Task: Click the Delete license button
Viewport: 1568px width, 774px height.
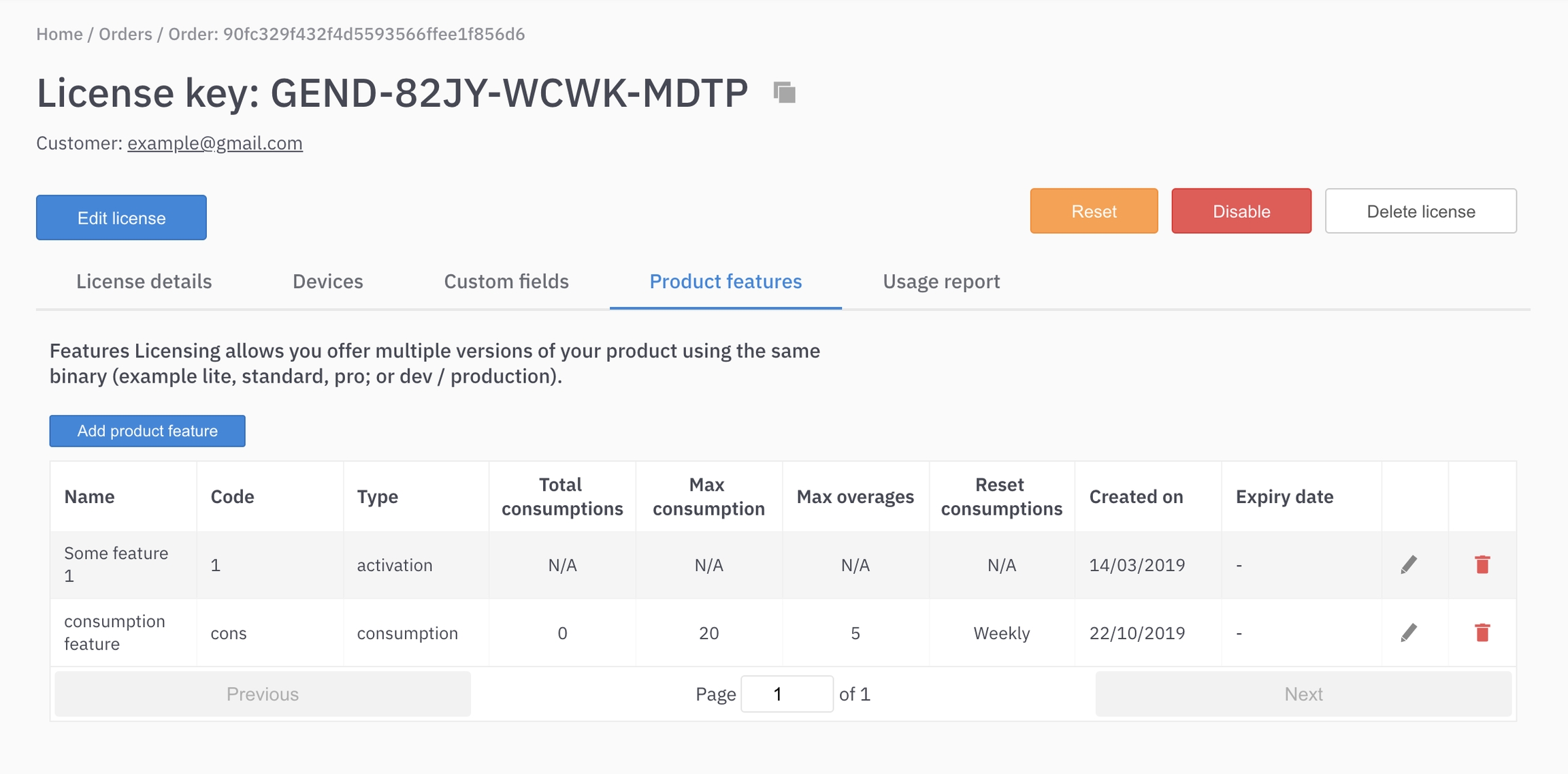Action: (x=1420, y=211)
